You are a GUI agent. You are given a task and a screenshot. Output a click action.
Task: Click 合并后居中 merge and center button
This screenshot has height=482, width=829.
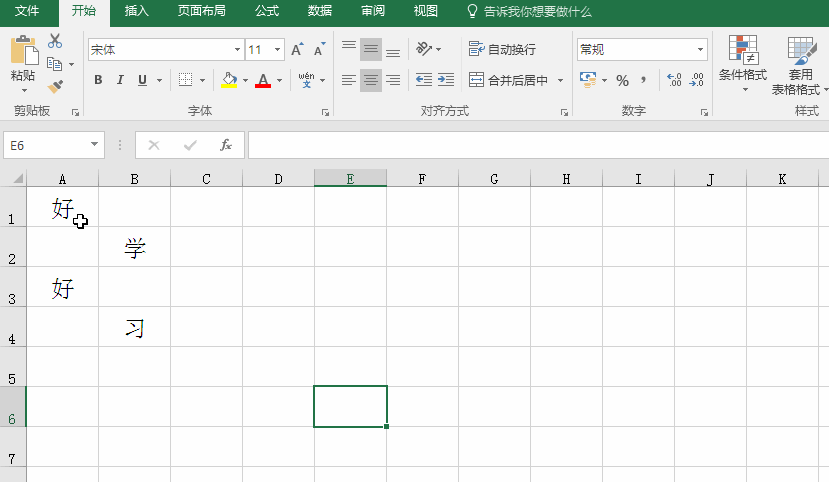[509, 80]
